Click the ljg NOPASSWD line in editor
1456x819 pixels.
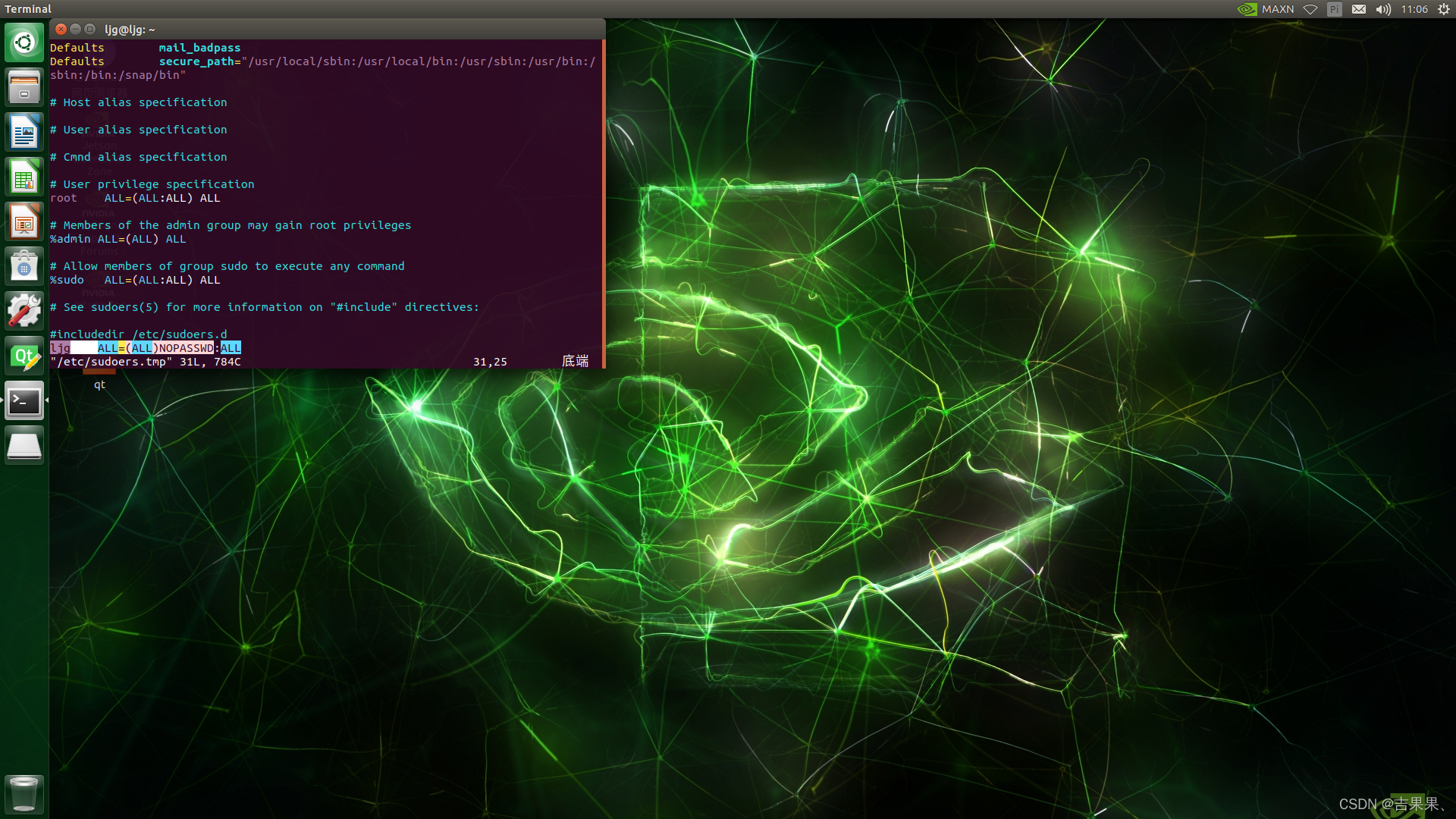(146, 348)
